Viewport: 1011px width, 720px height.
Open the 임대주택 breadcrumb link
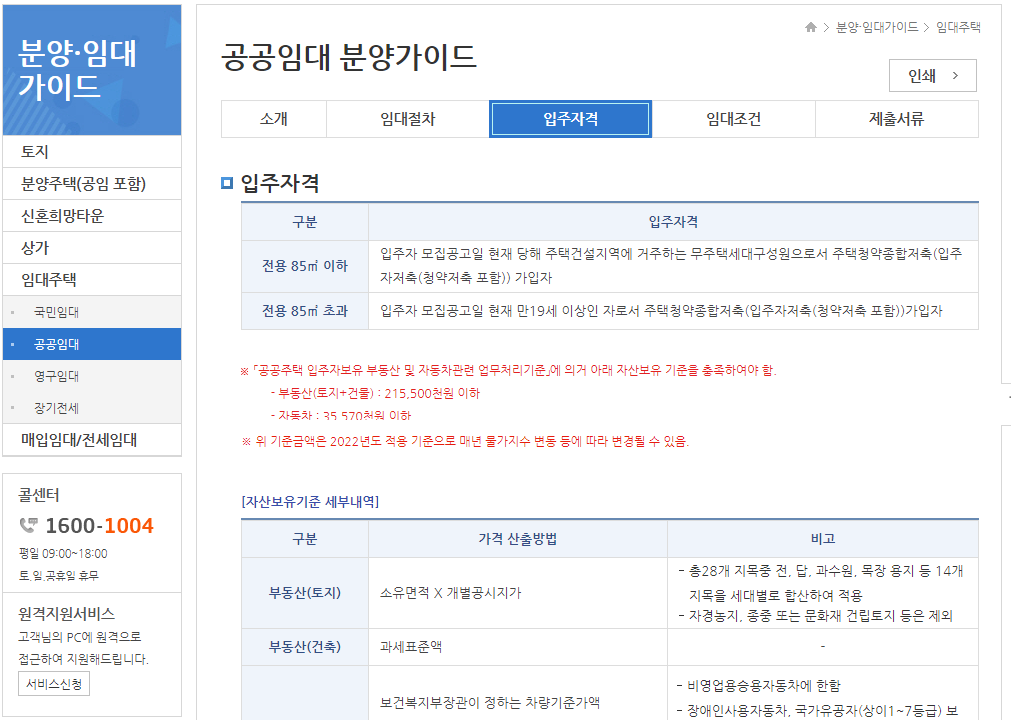click(x=959, y=28)
